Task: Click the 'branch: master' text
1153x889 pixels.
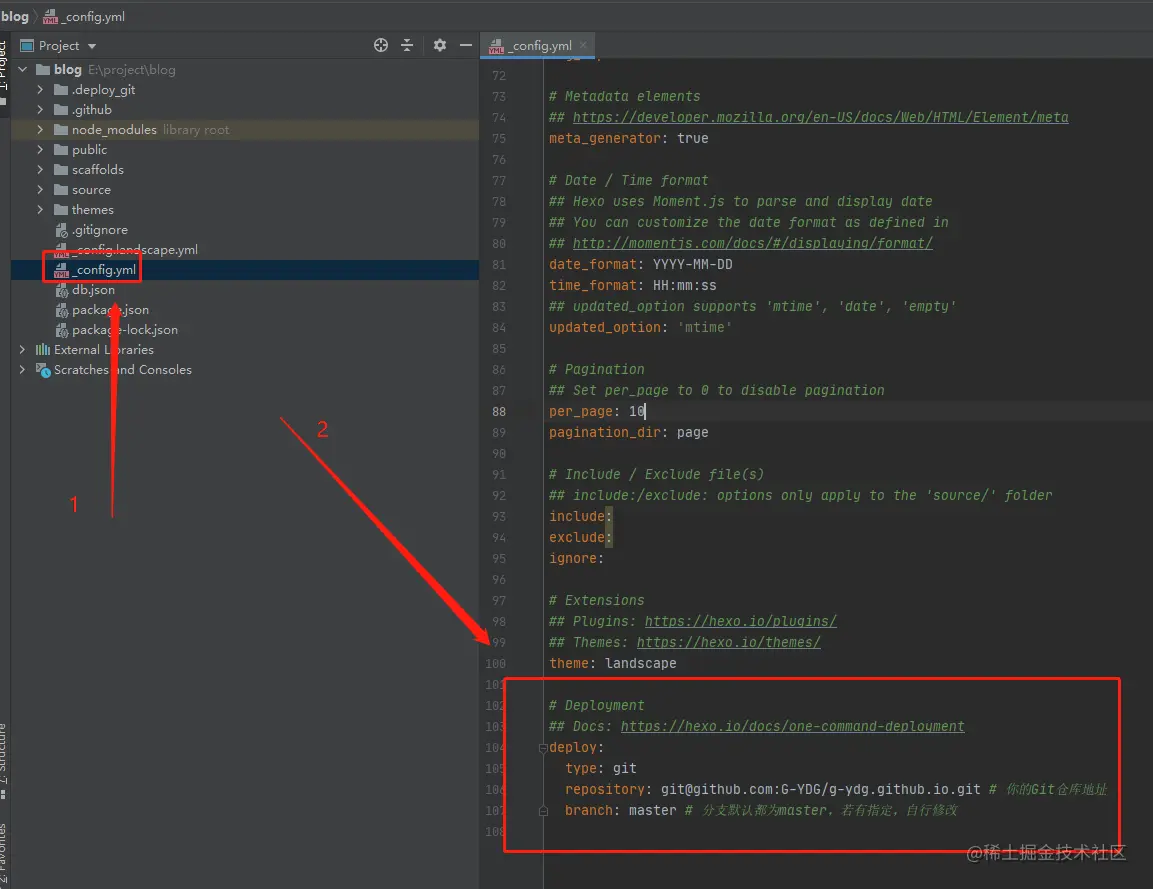Action: (x=621, y=810)
